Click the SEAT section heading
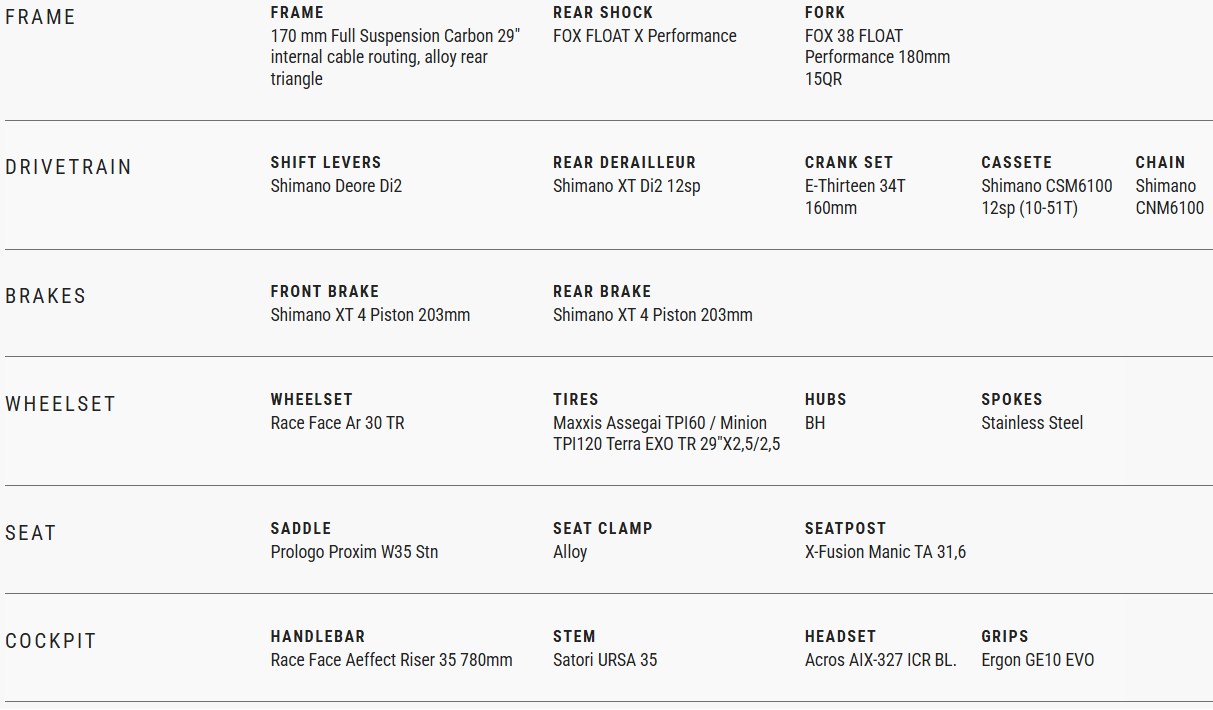Image resolution: width=1213 pixels, height=710 pixels. click(31, 533)
